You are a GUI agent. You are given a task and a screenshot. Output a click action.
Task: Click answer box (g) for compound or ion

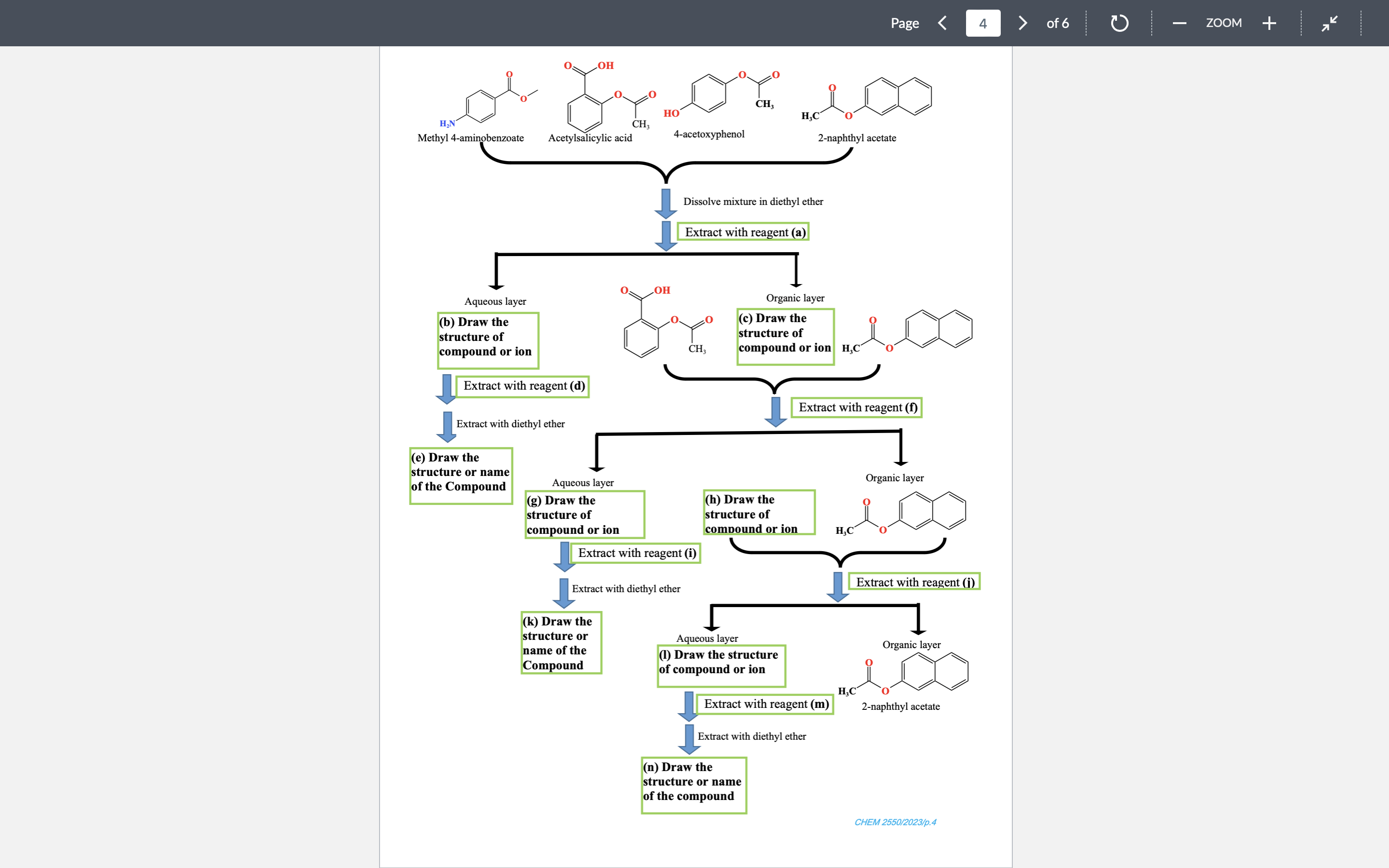pos(585,515)
